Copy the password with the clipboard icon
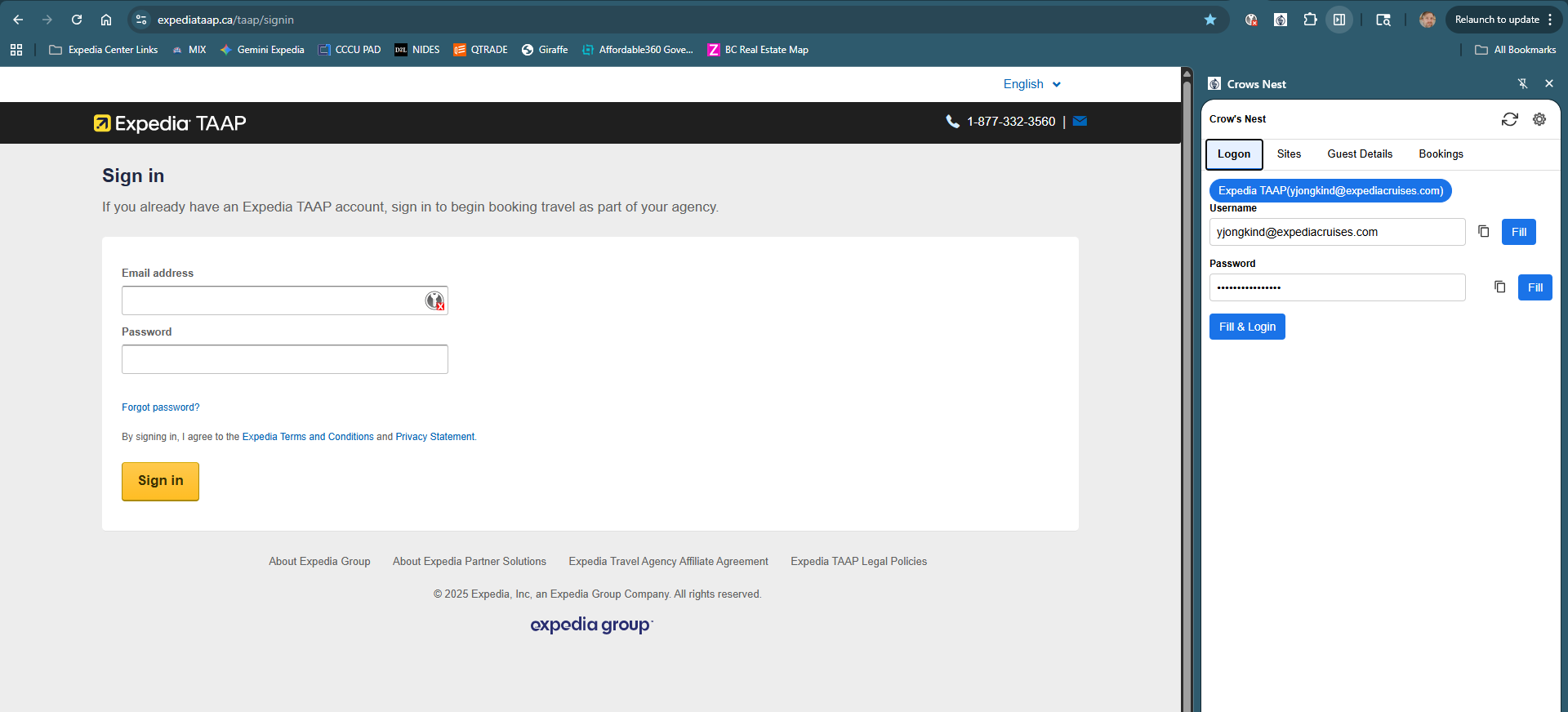Screen dimensions: 1568x712 [1500, 287]
